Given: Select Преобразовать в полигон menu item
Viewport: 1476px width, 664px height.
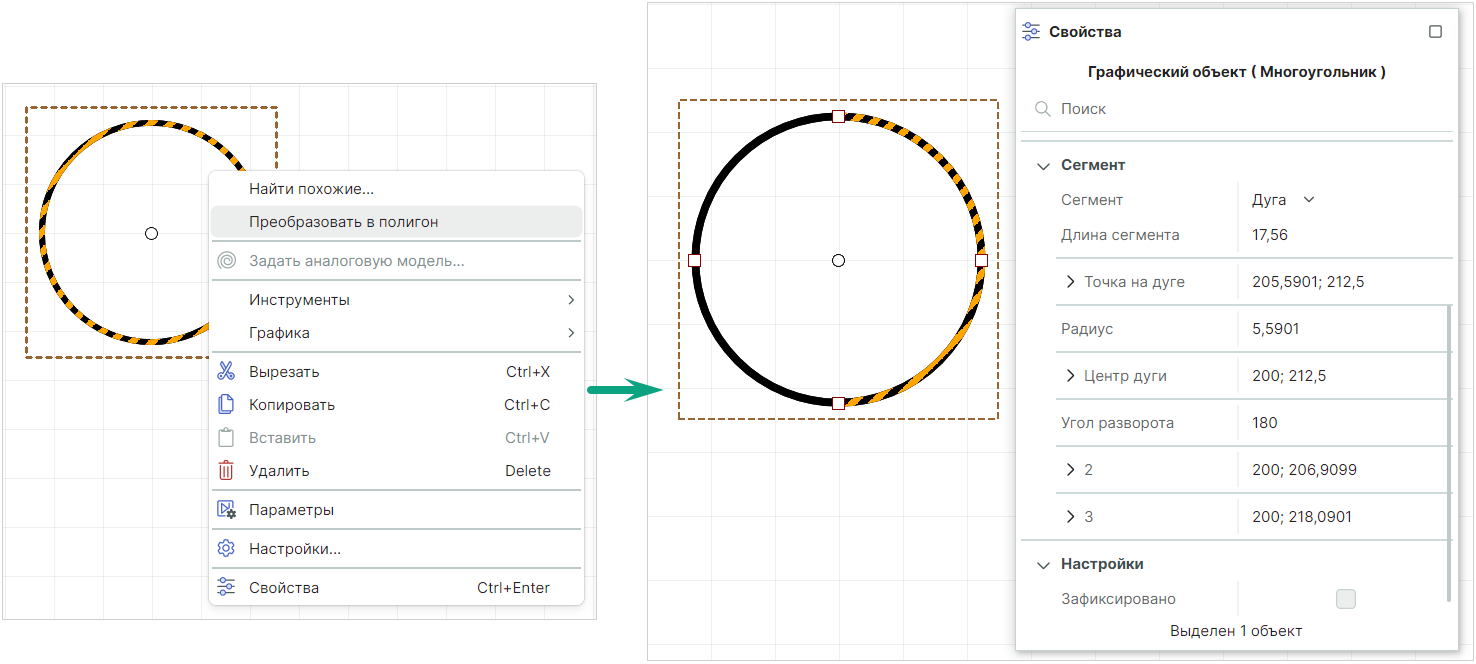Looking at the screenshot, I should pyautogui.click(x=344, y=222).
